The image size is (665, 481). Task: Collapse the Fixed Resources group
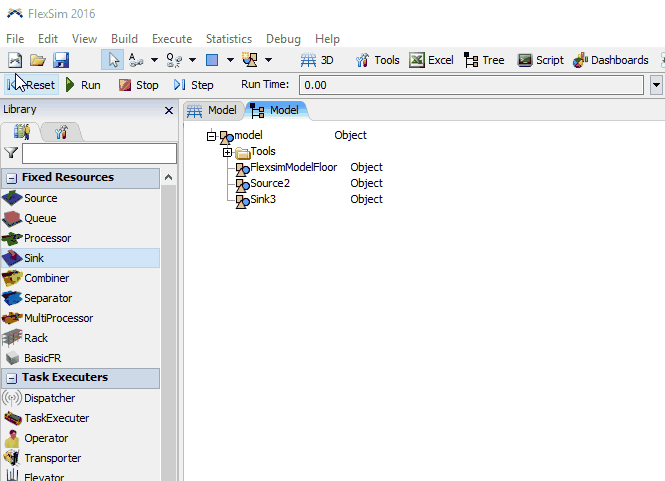pos(12,178)
